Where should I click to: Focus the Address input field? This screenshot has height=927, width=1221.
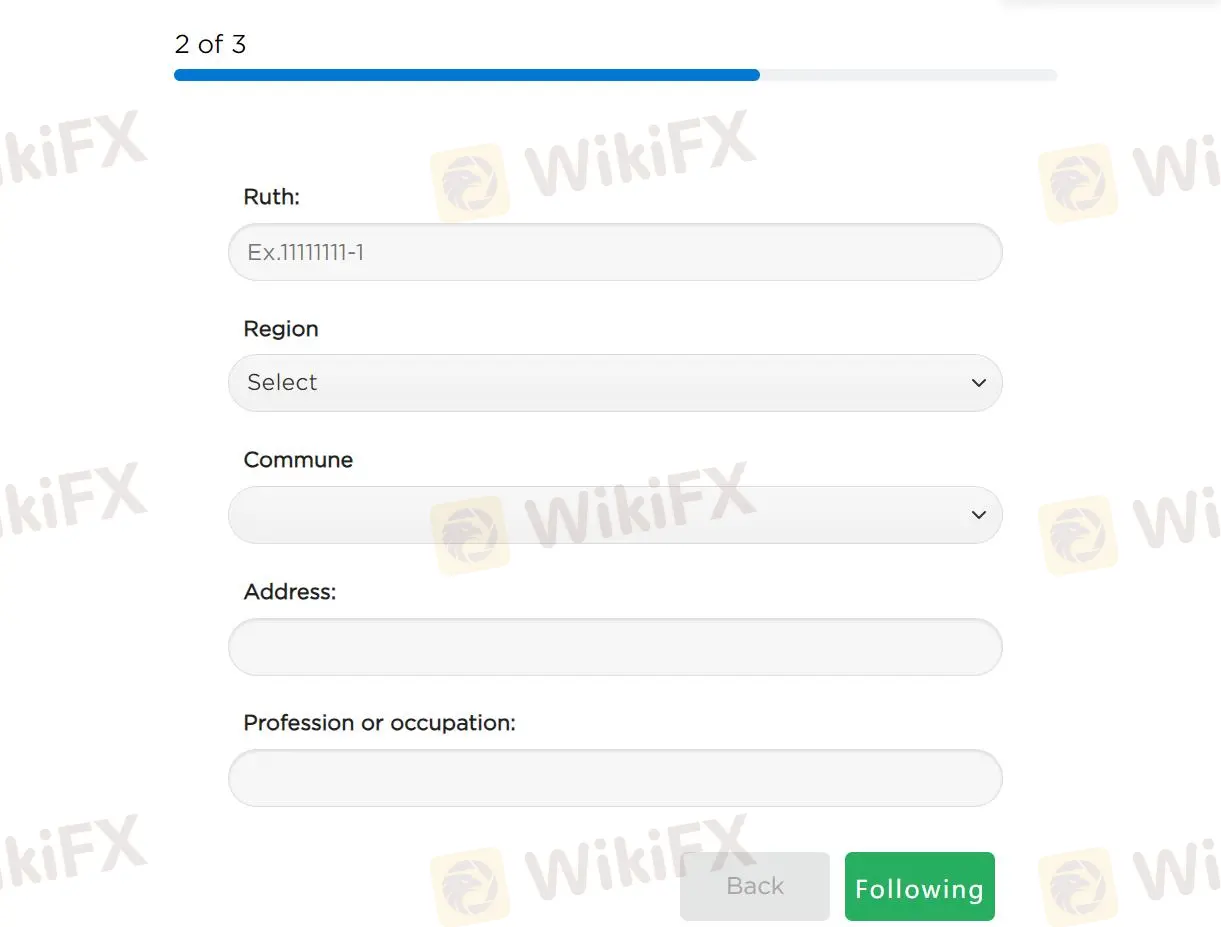[x=615, y=646]
